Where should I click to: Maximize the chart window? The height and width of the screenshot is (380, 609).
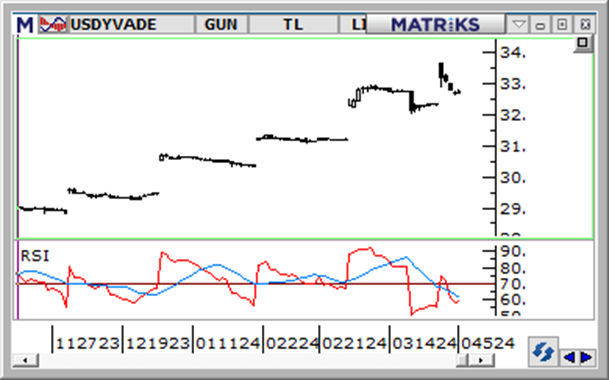(562, 25)
